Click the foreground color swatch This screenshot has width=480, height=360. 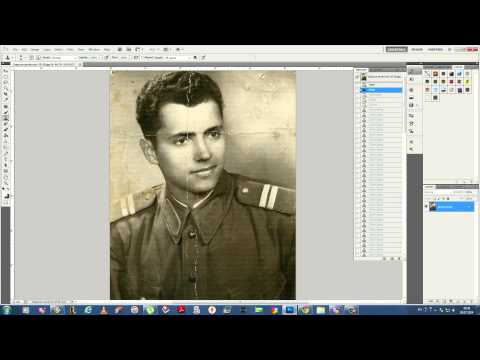click(5, 194)
